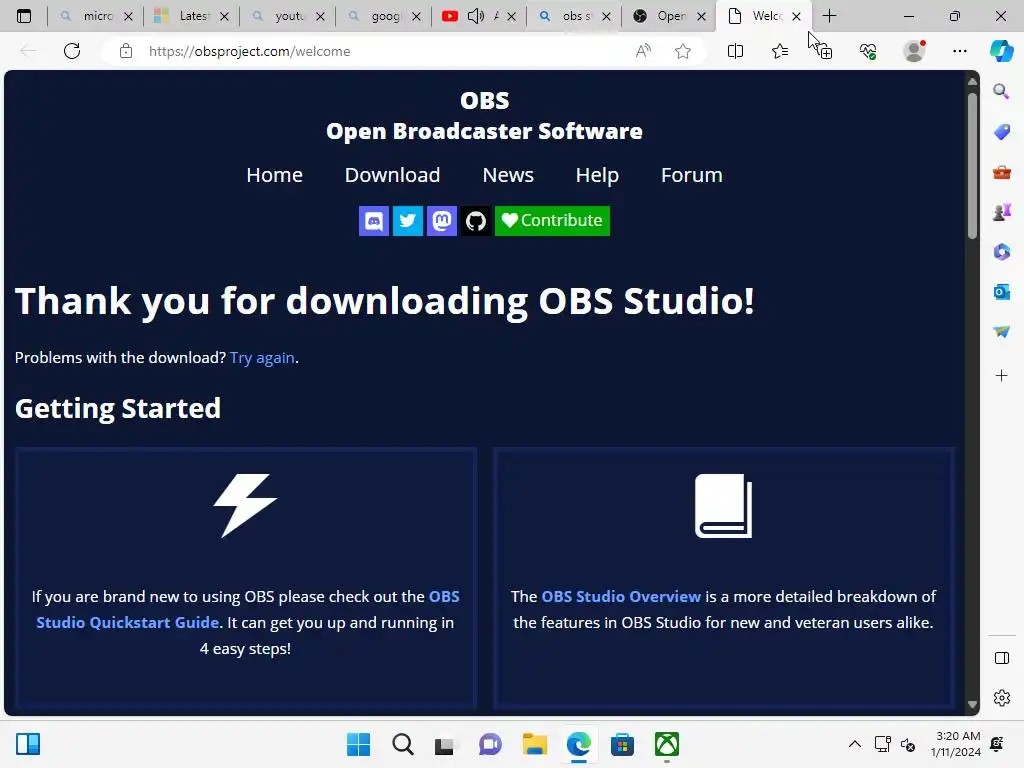The width and height of the screenshot is (1024, 768).
Task: Open sidebar Drop paper plane icon
Action: pyautogui.click(x=1001, y=332)
